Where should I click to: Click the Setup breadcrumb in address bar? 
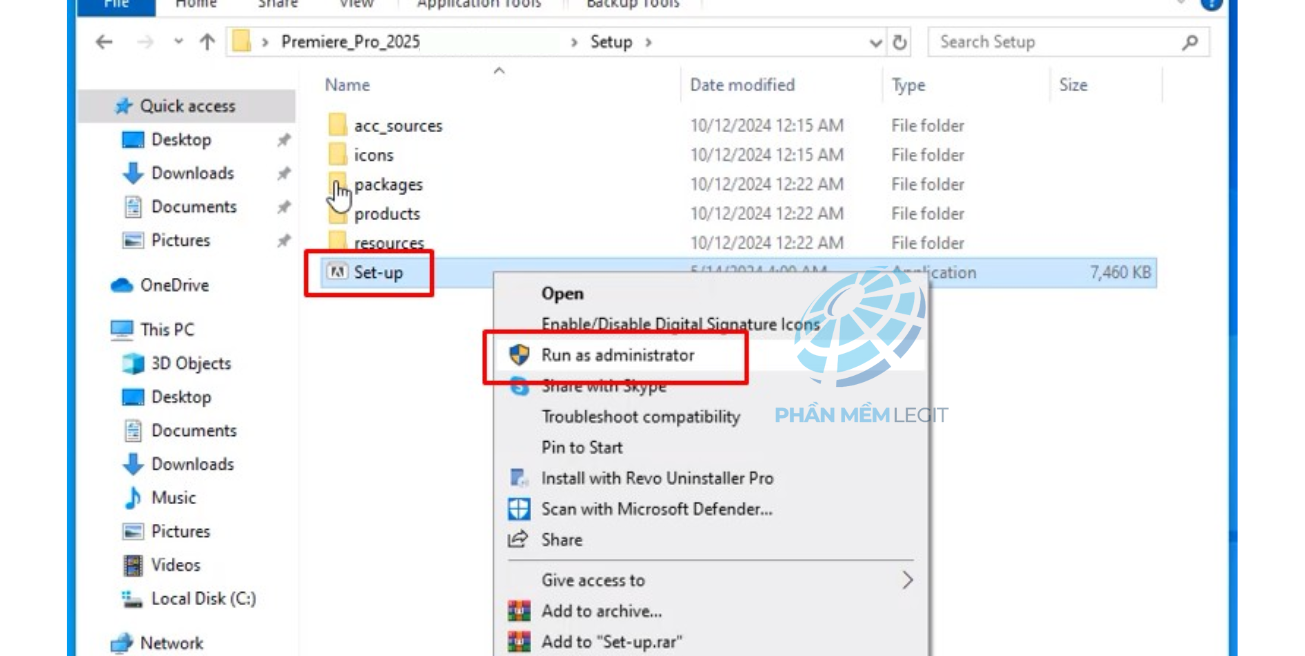(x=611, y=42)
